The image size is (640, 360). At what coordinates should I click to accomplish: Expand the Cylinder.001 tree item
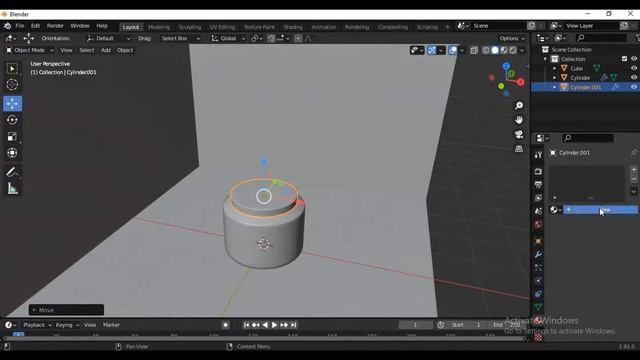[554, 87]
